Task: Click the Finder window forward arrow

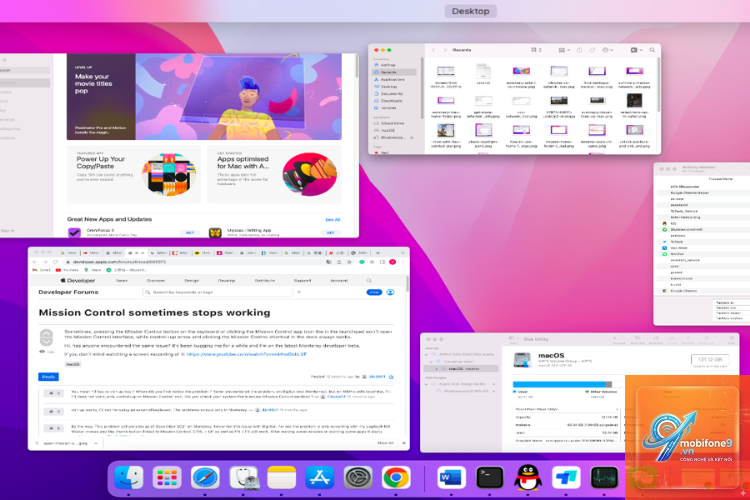Action: pos(445,50)
